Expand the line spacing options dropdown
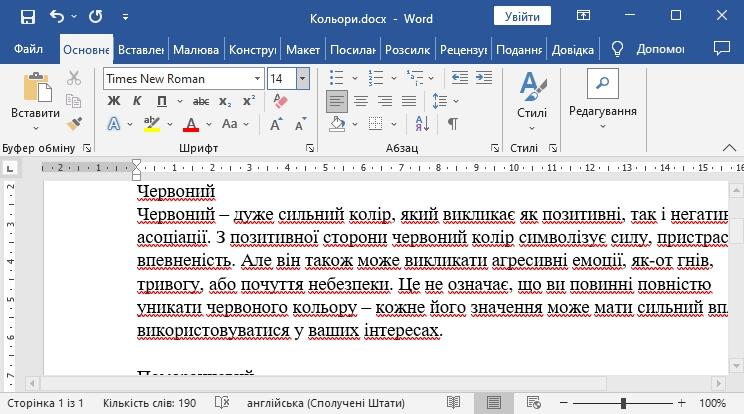 coord(456,101)
